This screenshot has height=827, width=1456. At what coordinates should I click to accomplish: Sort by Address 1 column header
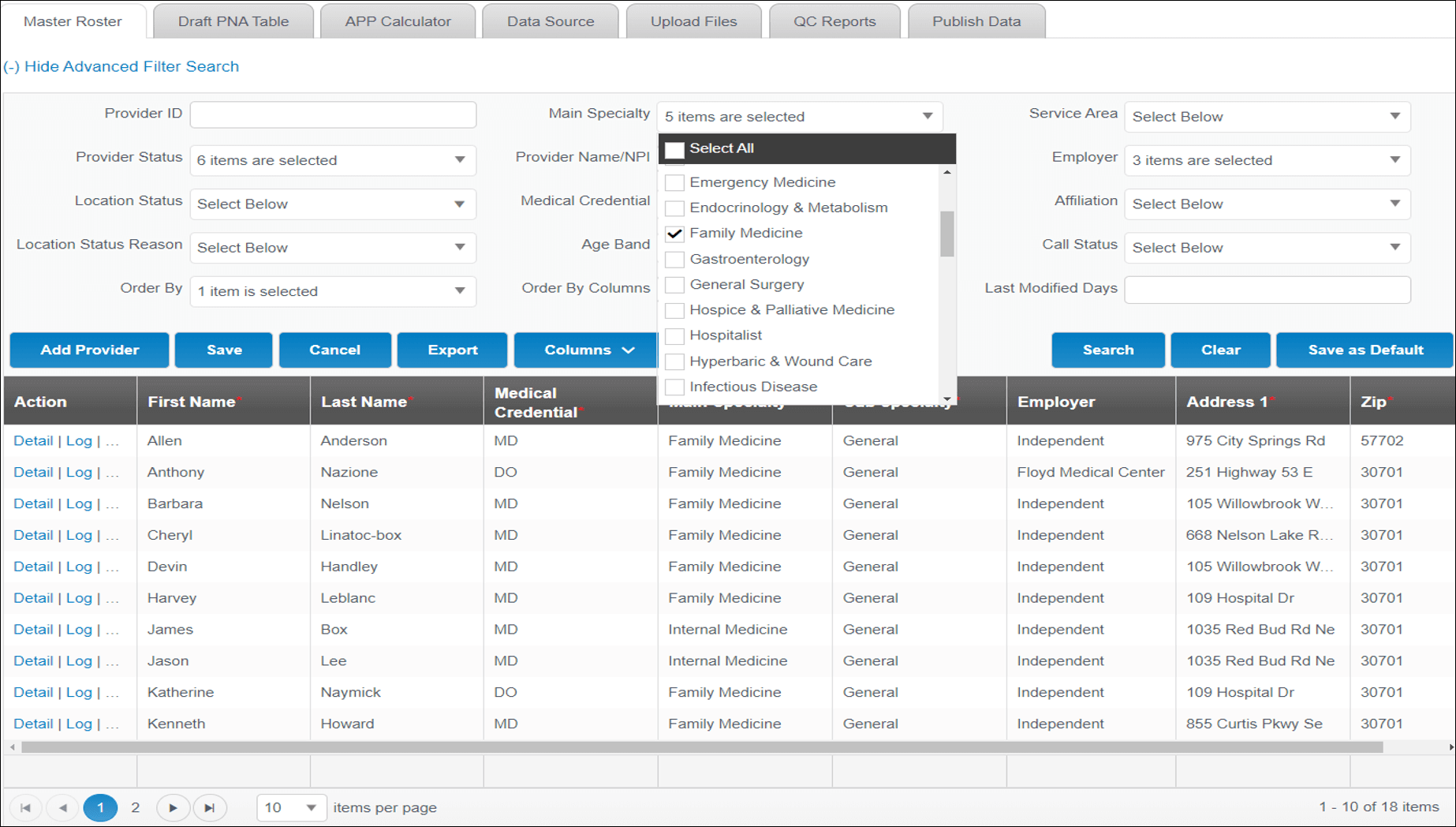coord(1263,402)
